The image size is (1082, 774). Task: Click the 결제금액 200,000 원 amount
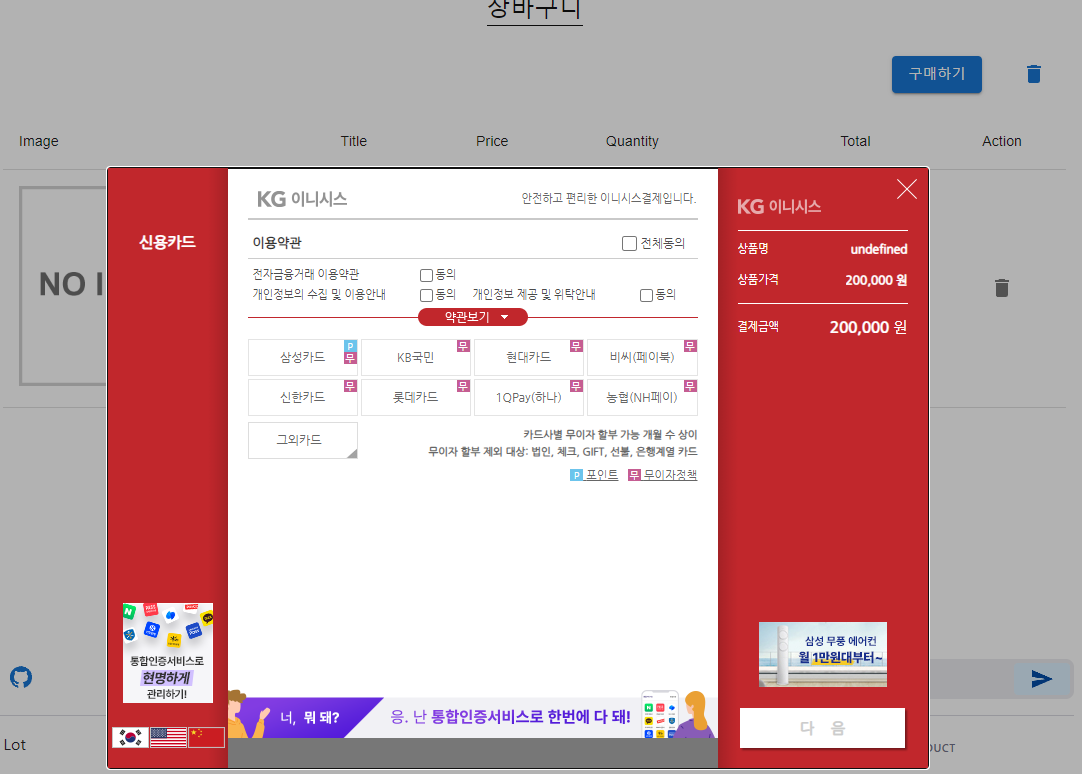(x=868, y=327)
